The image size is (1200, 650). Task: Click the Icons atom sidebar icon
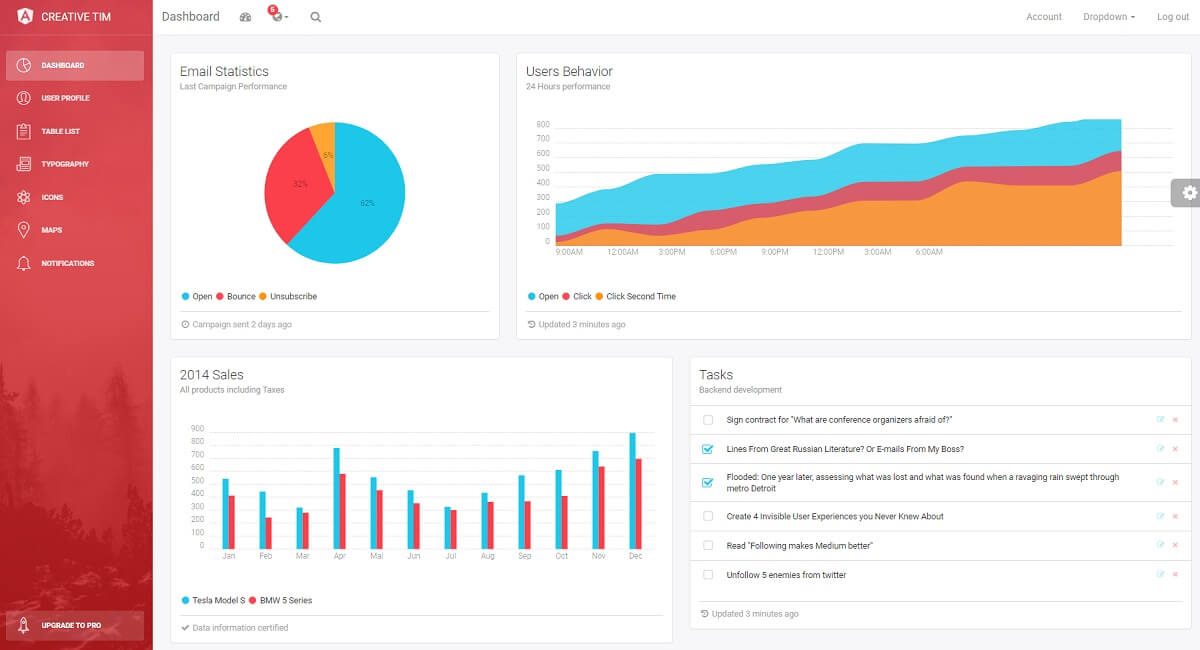click(24, 197)
